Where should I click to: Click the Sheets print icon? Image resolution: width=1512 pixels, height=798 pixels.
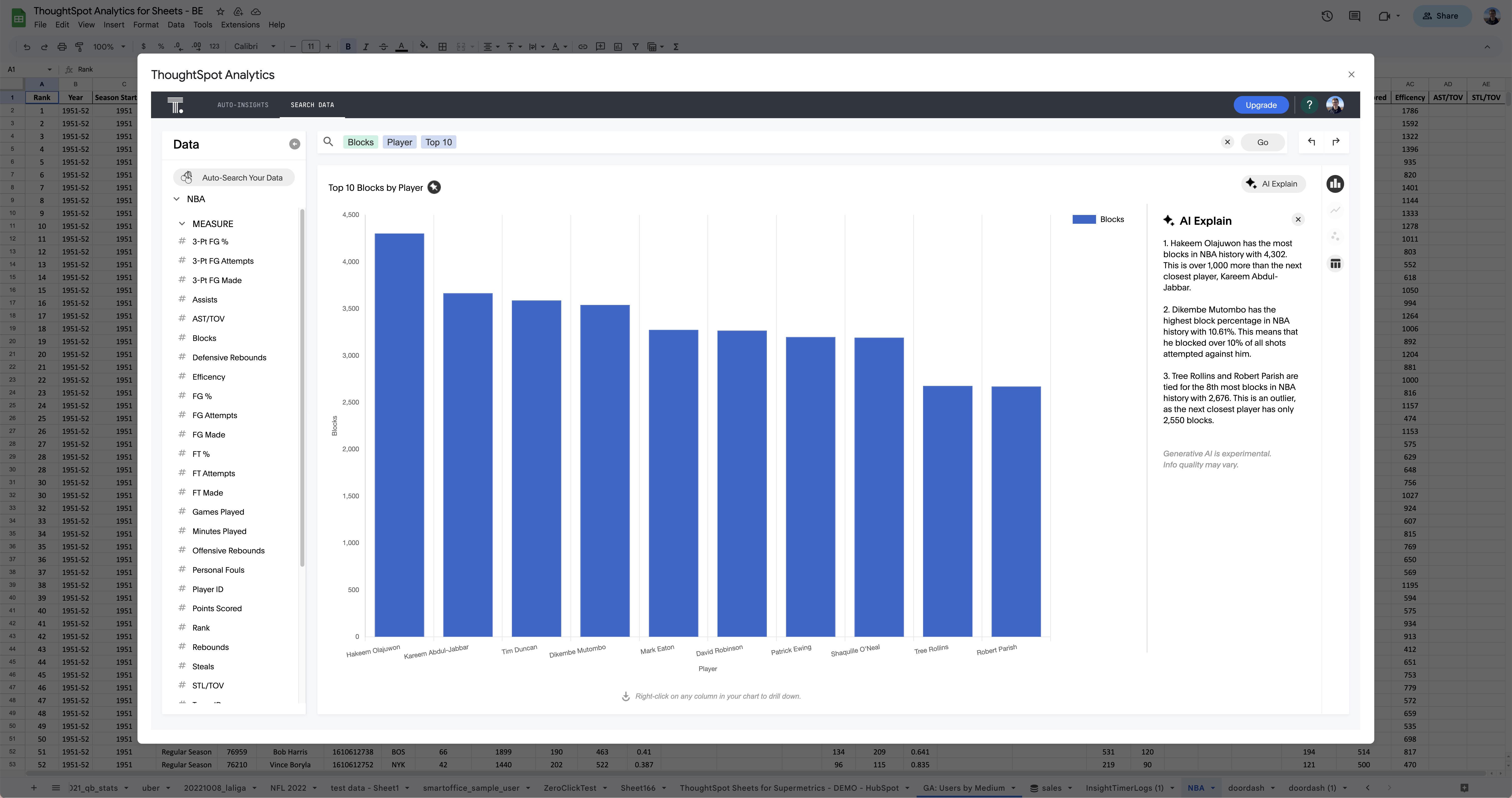point(62,47)
